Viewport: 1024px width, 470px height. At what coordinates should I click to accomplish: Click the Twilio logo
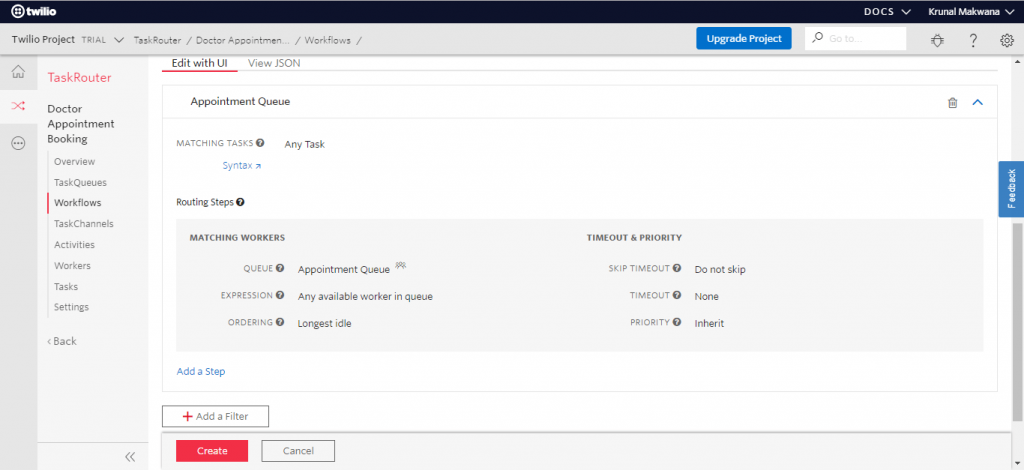click(x=33, y=11)
